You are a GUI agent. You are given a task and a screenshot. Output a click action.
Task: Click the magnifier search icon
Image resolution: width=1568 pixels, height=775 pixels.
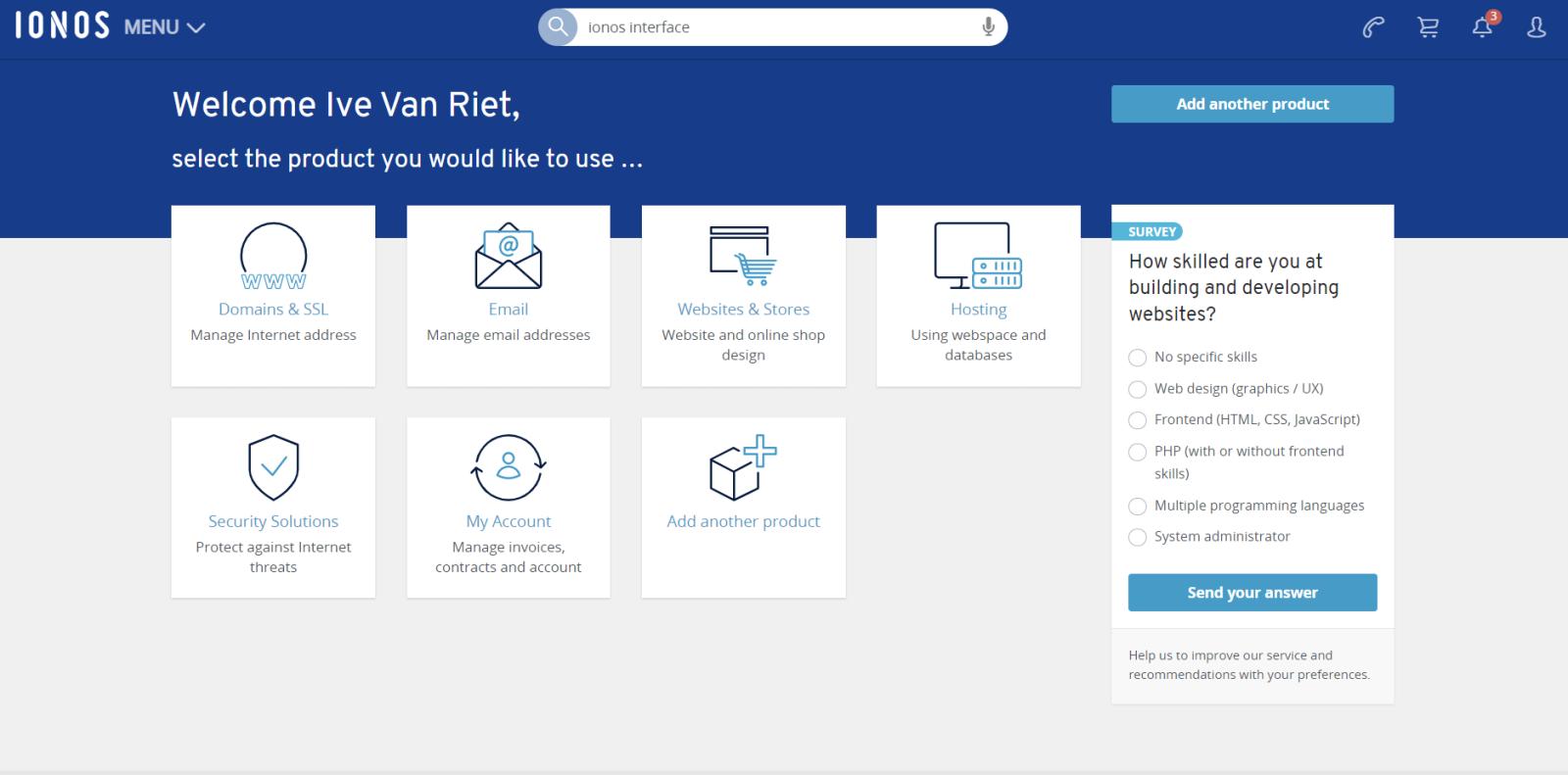click(x=558, y=26)
